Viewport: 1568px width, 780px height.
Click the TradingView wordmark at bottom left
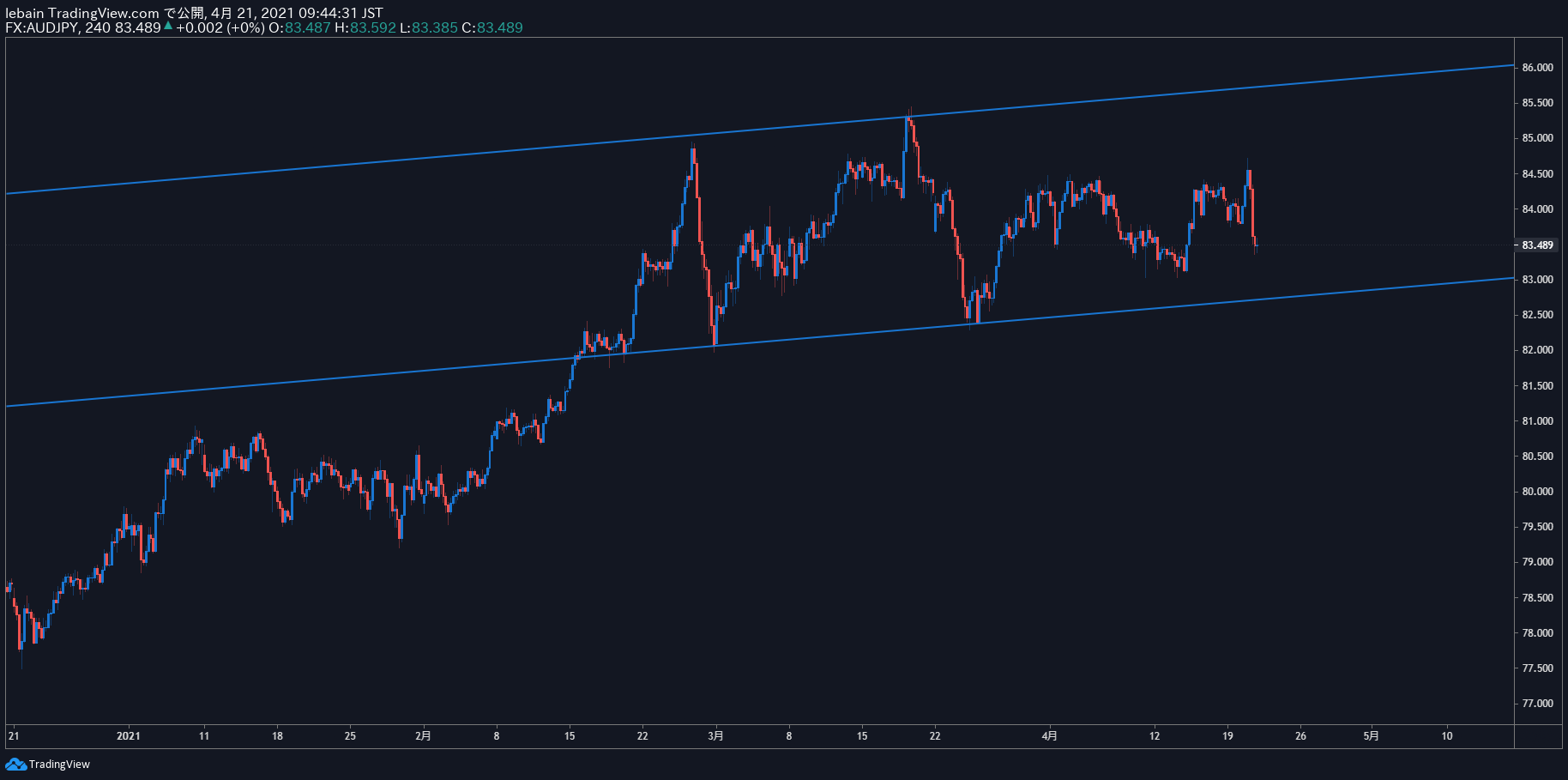pos(59,764)
